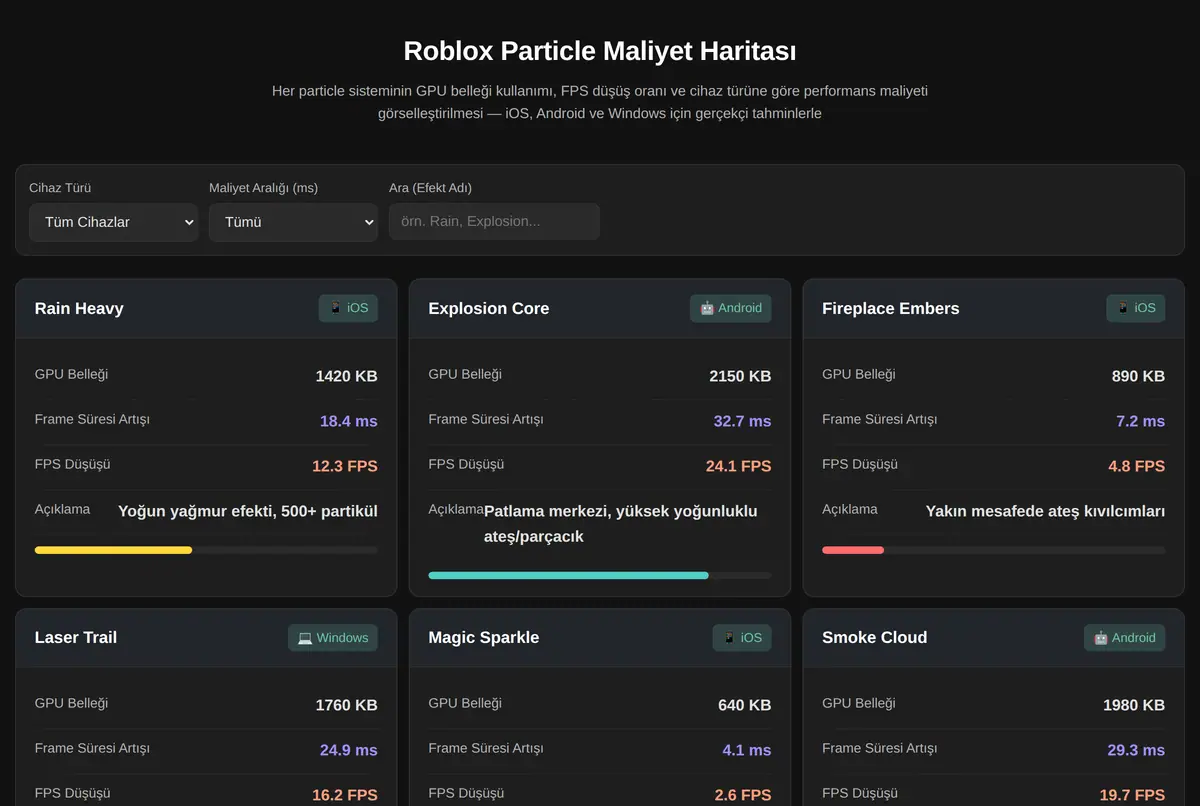
Task: Select the Laser Trail card title
Action: click(76, 638)
